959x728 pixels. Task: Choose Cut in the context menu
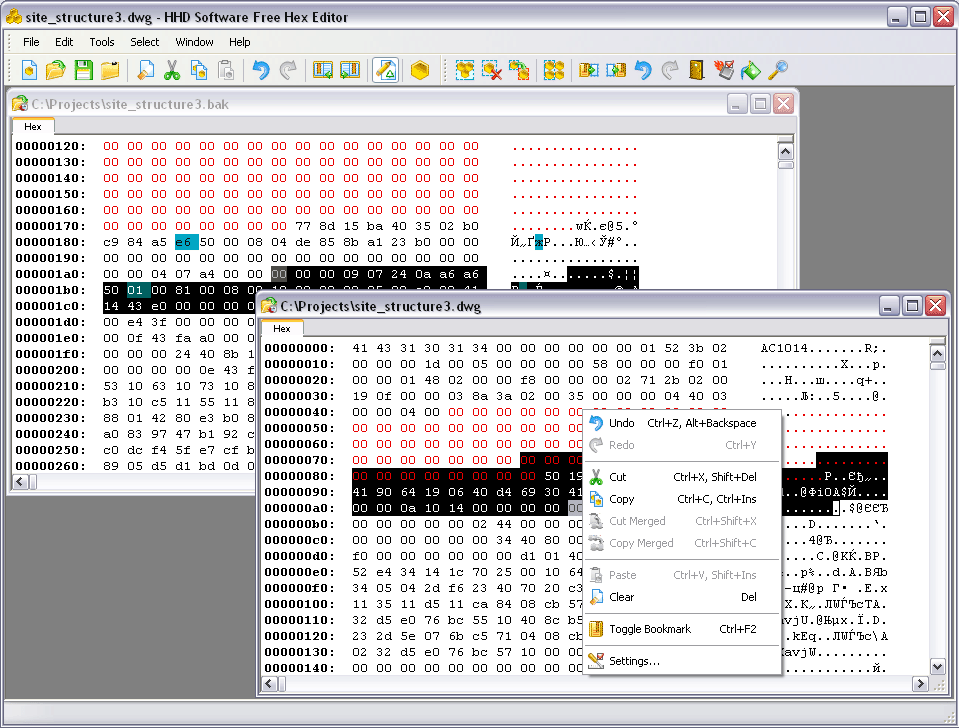pos(682,477)
